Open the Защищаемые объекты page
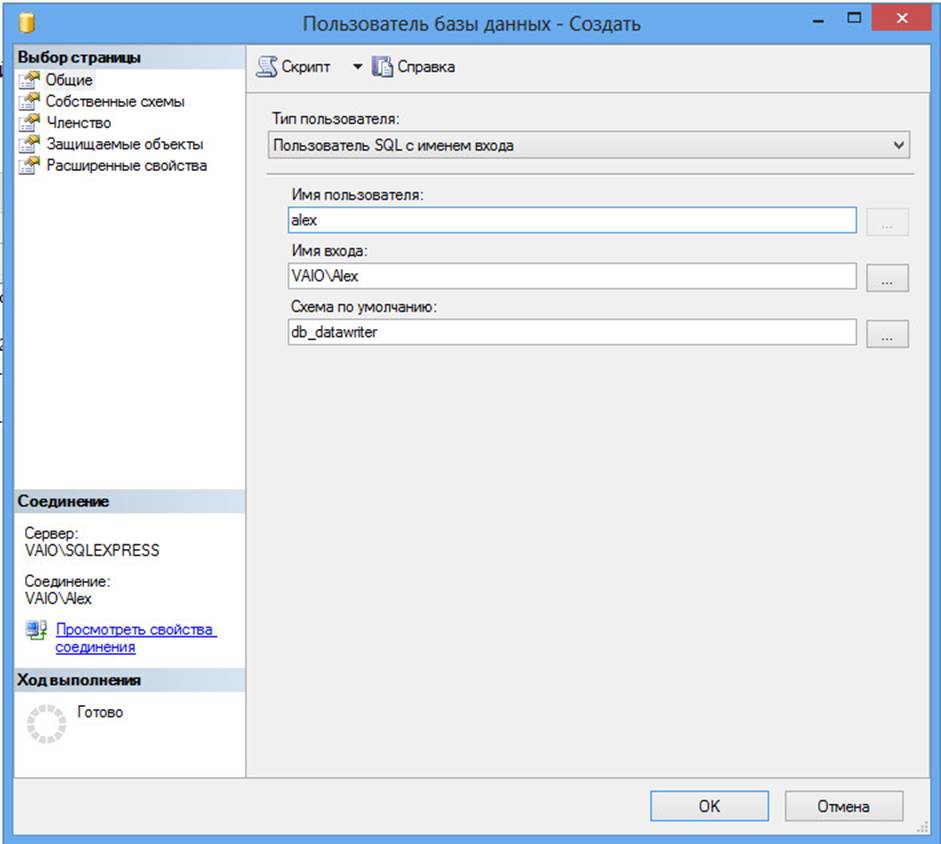 click(125, 144)
